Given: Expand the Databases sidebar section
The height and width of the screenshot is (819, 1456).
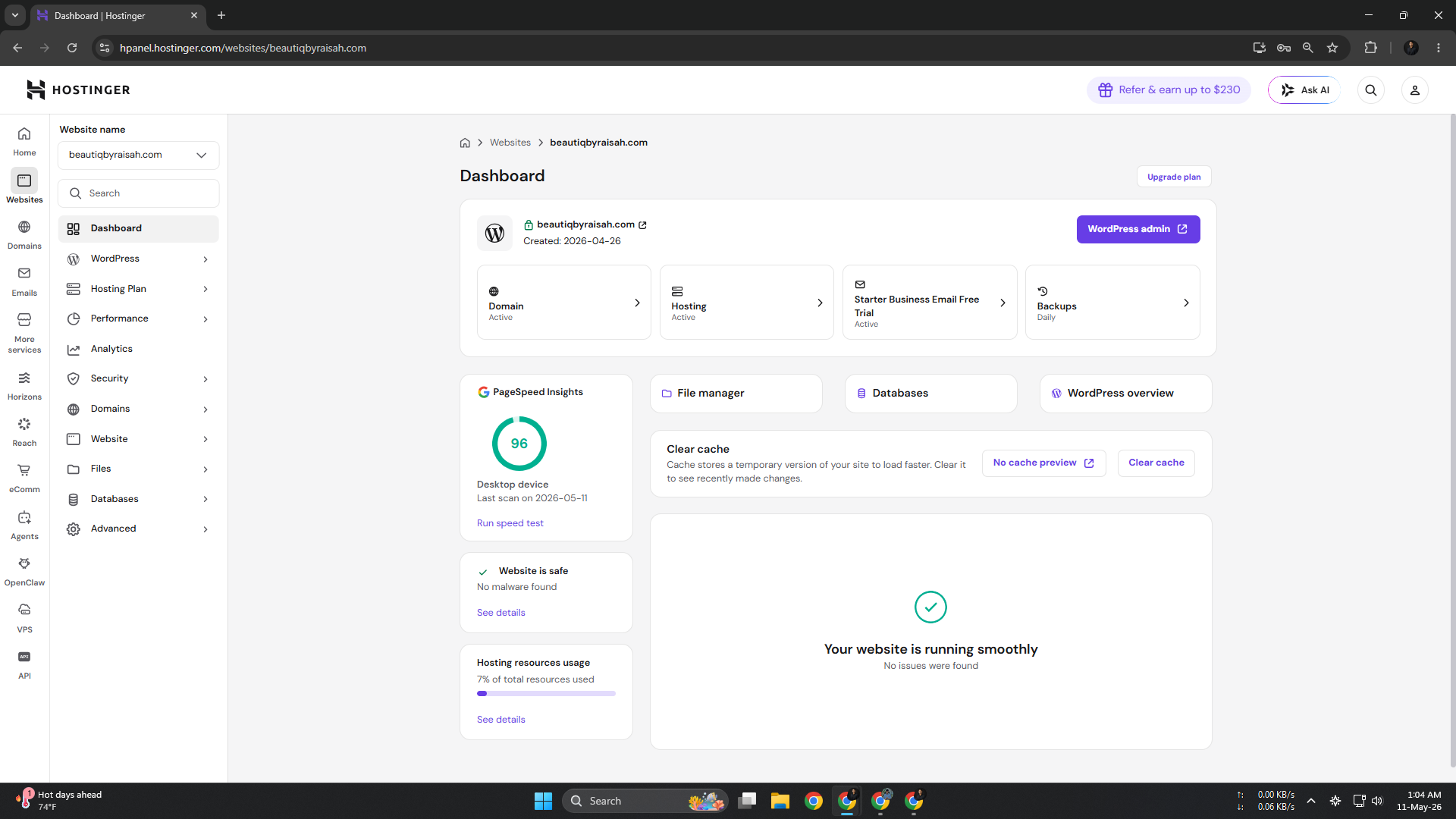Looking at the screenshot, I should pos(139,499).
